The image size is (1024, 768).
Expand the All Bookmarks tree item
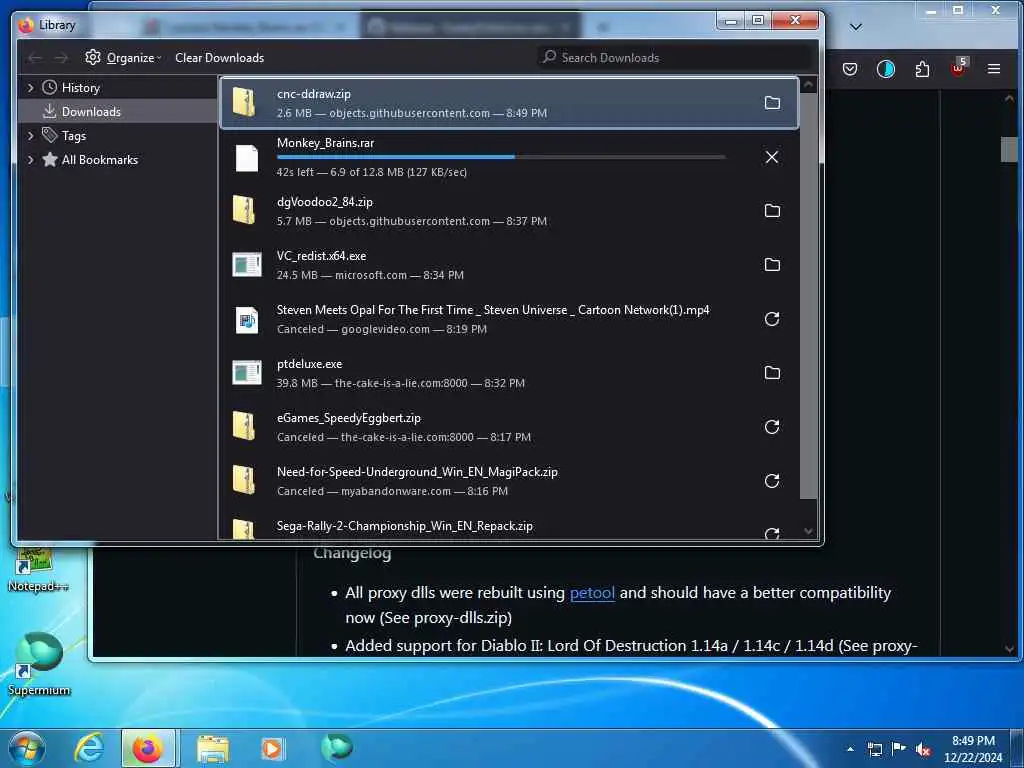coord(30,160)
